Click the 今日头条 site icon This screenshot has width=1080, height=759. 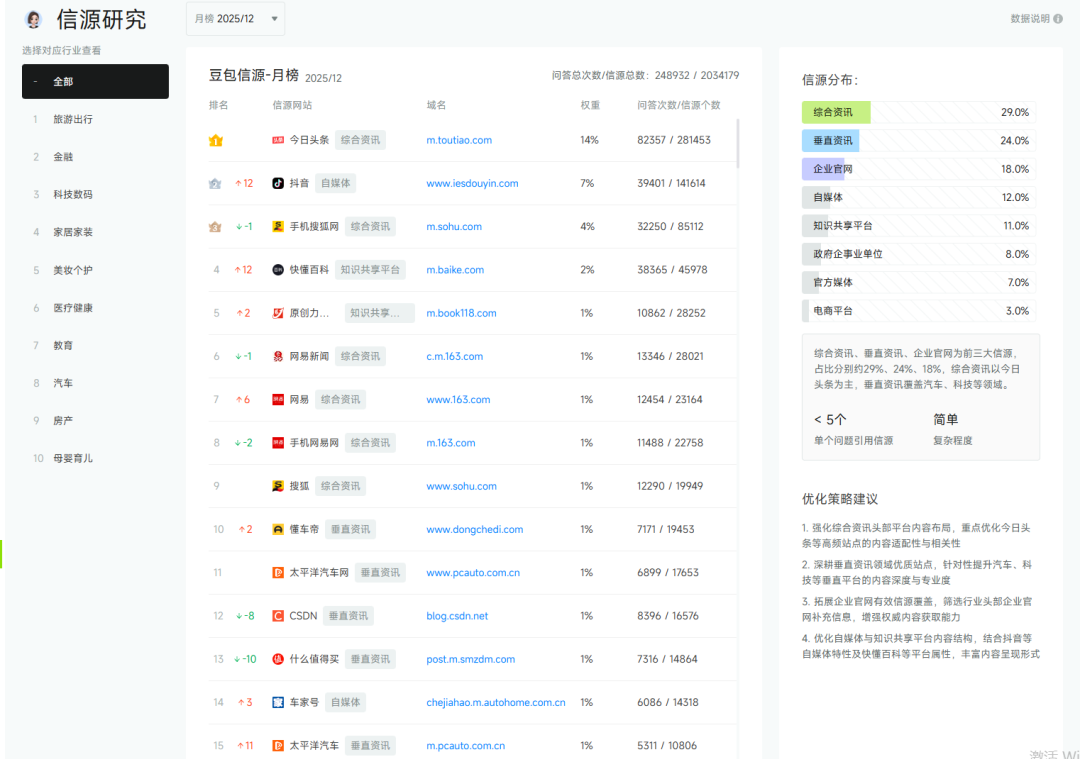point(278,140)
